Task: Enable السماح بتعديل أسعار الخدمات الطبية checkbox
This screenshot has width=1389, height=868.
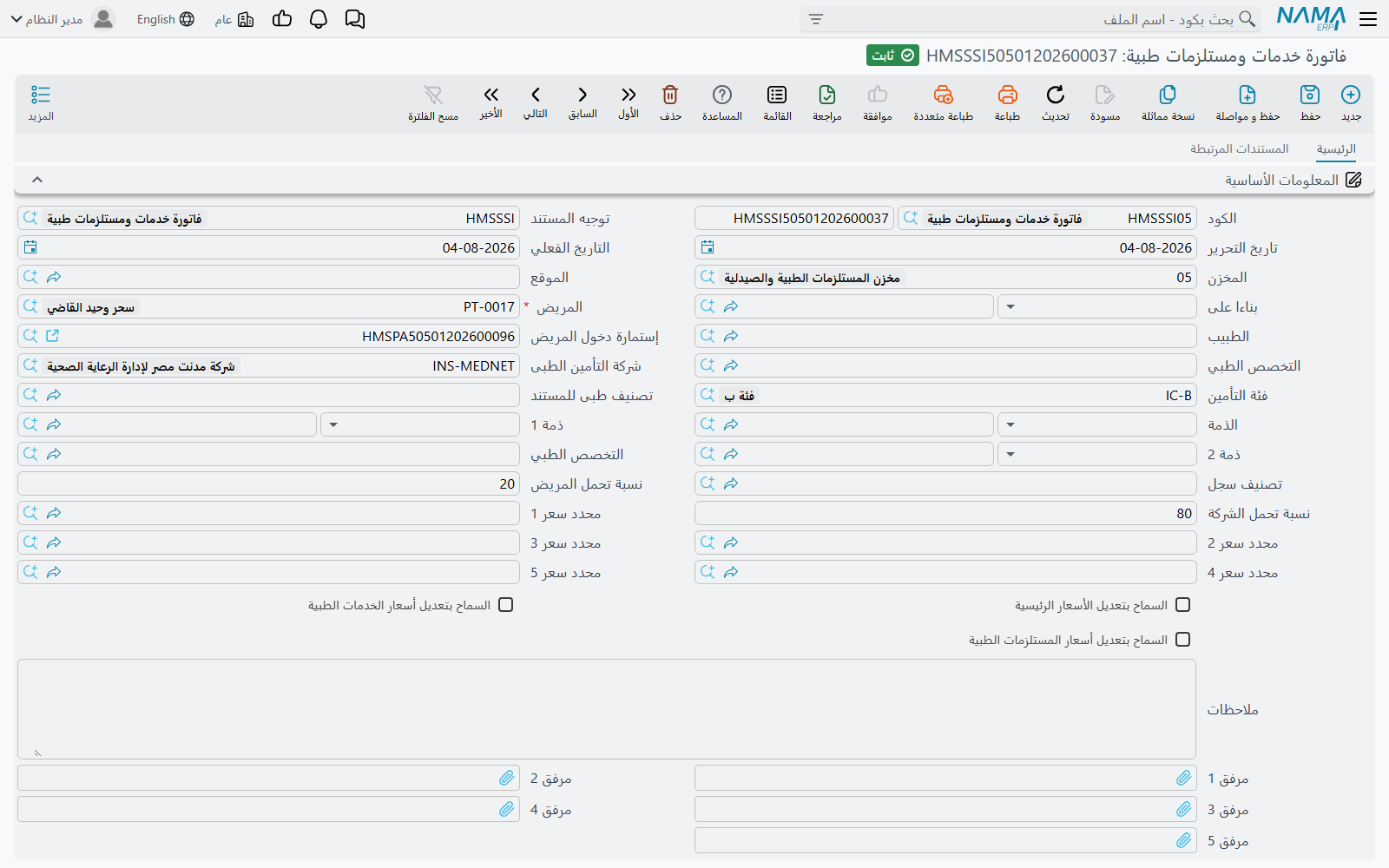Action: click(x=506, y=604)
